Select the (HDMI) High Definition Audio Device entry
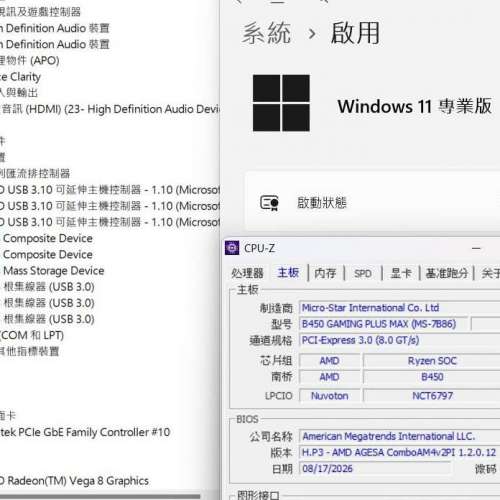 tap(110, 109)
